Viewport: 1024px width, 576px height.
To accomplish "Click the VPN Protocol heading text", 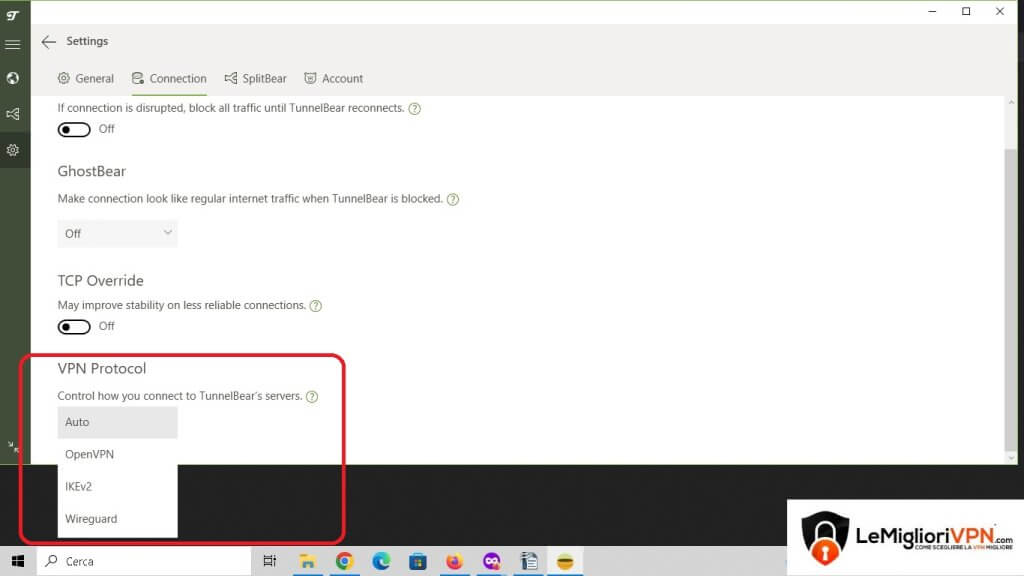I will pos(102,368).
